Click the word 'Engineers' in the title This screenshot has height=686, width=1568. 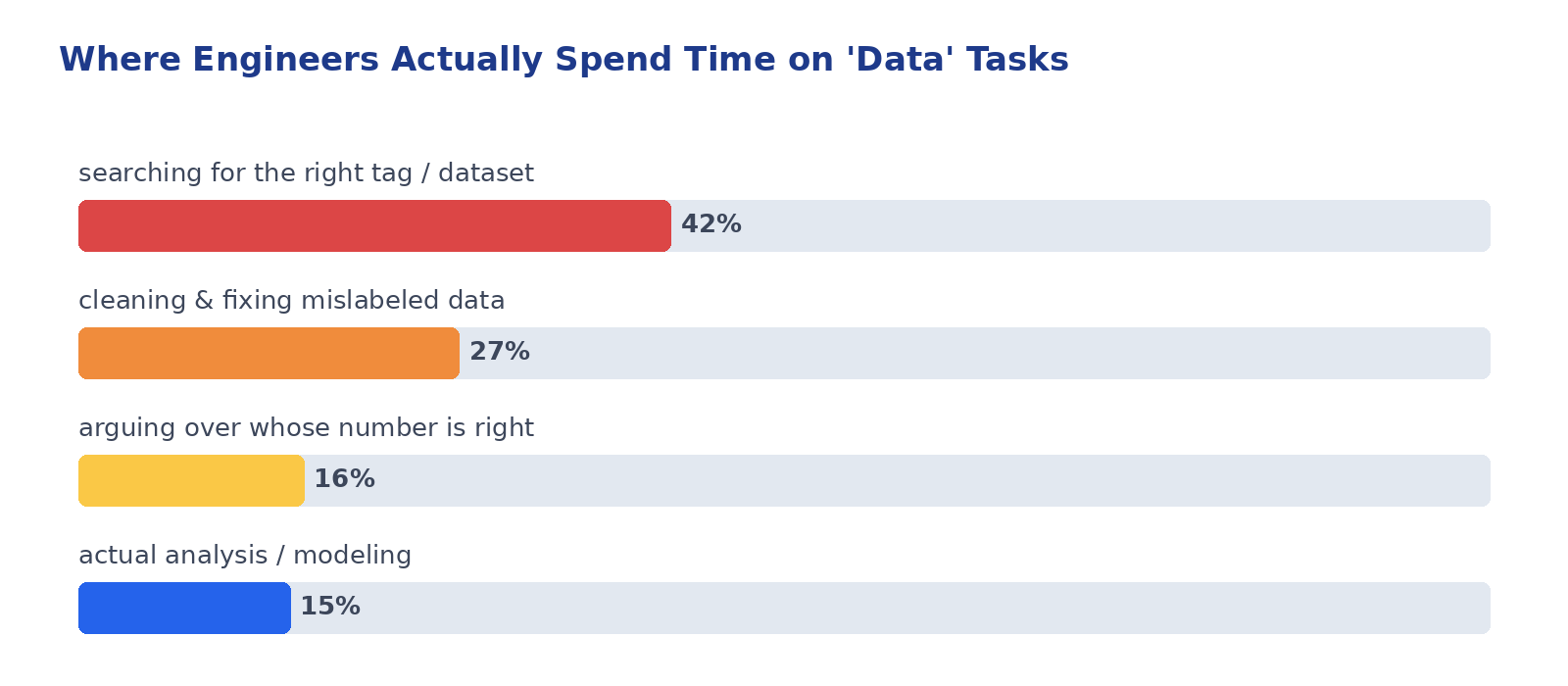click(x=285, y=60)
